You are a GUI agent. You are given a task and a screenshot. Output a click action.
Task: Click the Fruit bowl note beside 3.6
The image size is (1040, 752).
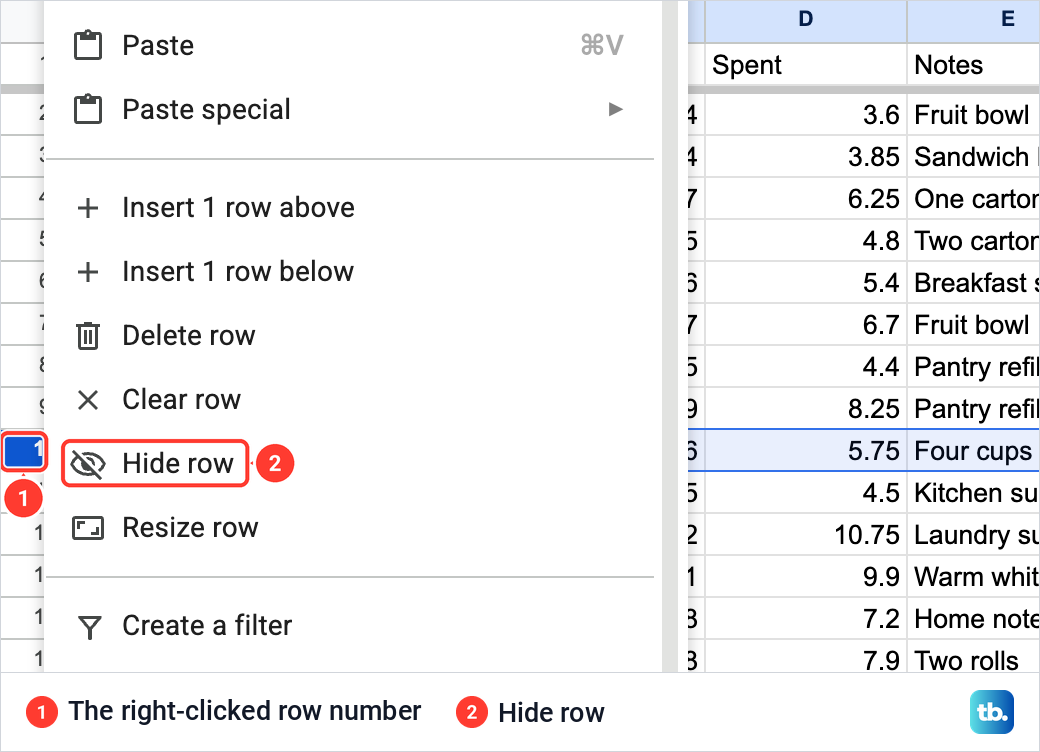(x=973, y=115)
